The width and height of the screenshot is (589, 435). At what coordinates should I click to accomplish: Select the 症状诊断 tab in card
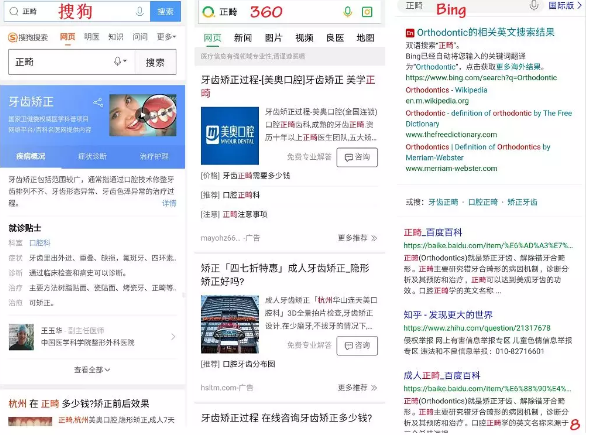pos(92,156)
